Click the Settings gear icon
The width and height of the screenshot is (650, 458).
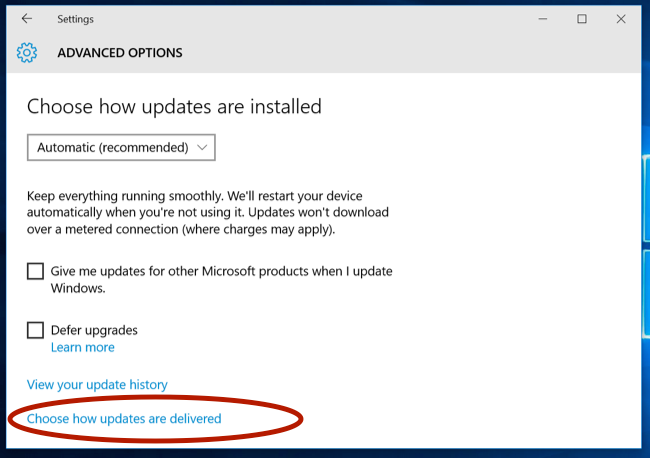[x=27, y=53]
